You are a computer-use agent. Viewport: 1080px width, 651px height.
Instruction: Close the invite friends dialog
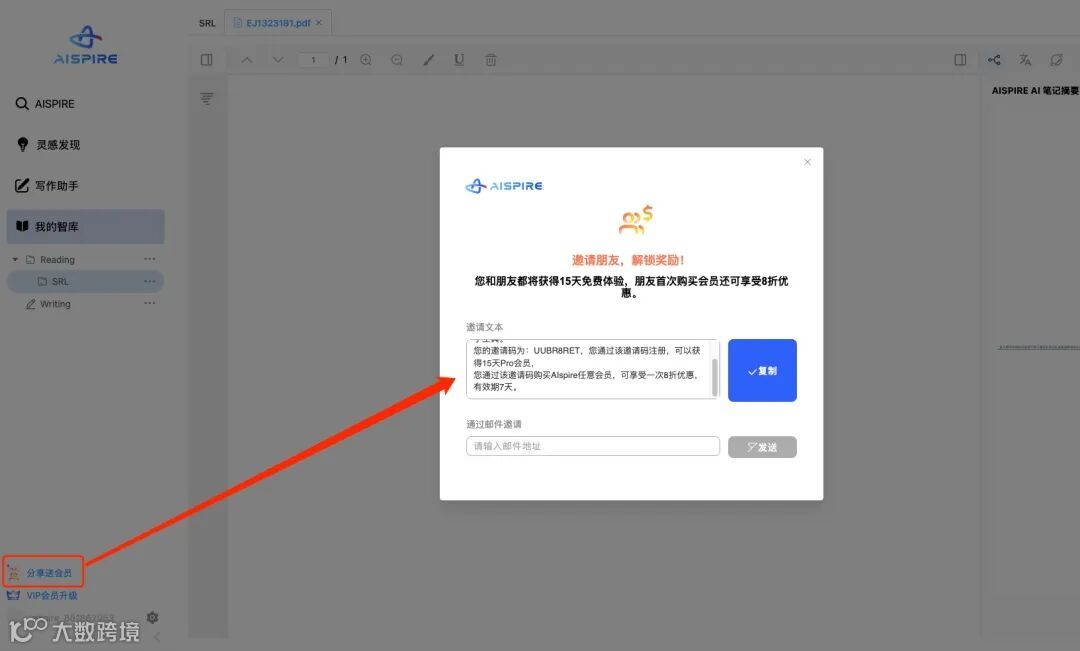pos(807,162)
